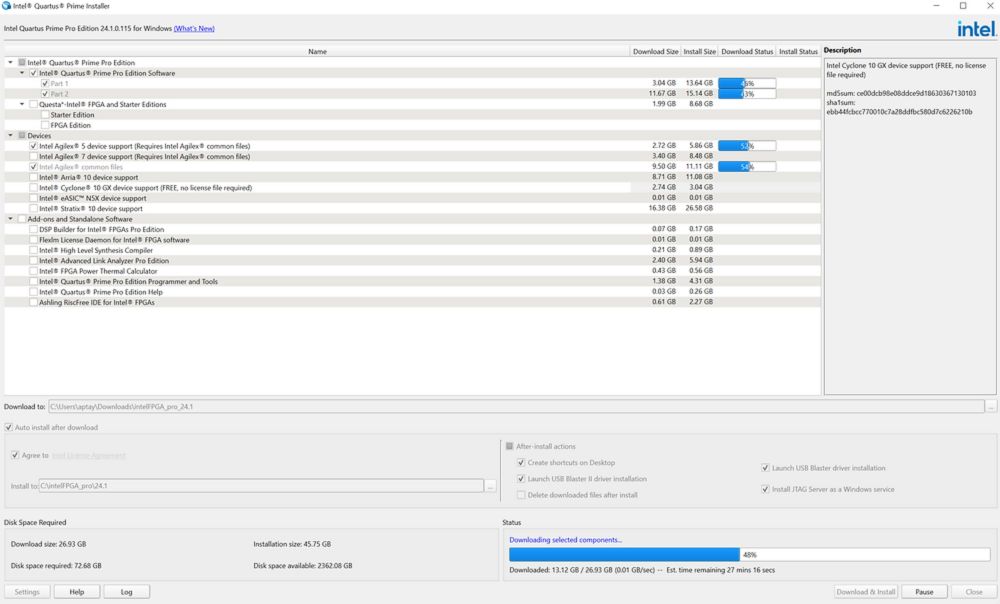Viewport: 1000px width, 604px height.
Task: Click the Download Size column header
Action: (655, 52)
